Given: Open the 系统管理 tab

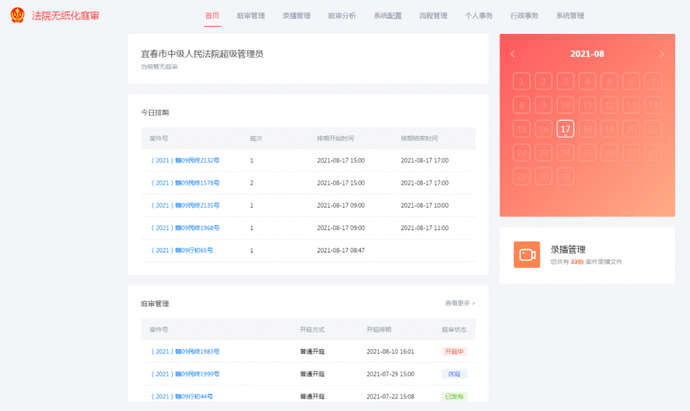Looking at the screenshot, I should click(570, 16).
